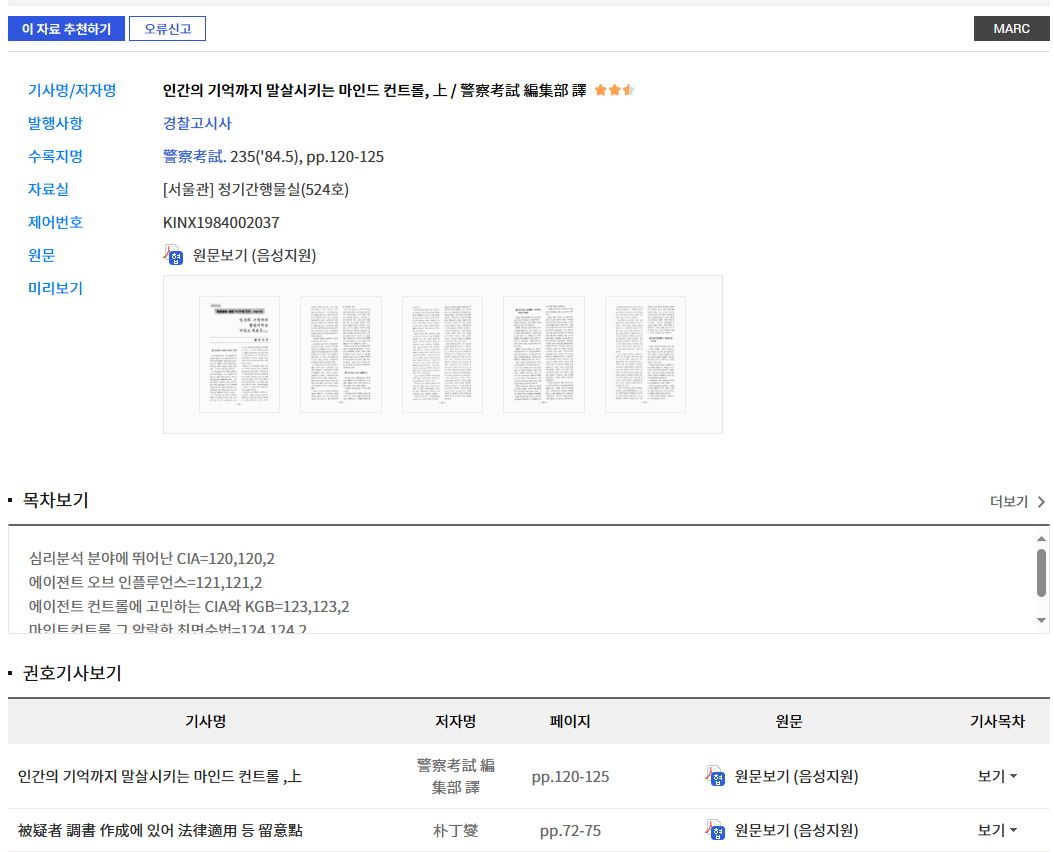Viewport: 1053px width, 852px height.
Task: Click location text [서울관] 정기간행물실(524호)
Action: pos(256,189)
